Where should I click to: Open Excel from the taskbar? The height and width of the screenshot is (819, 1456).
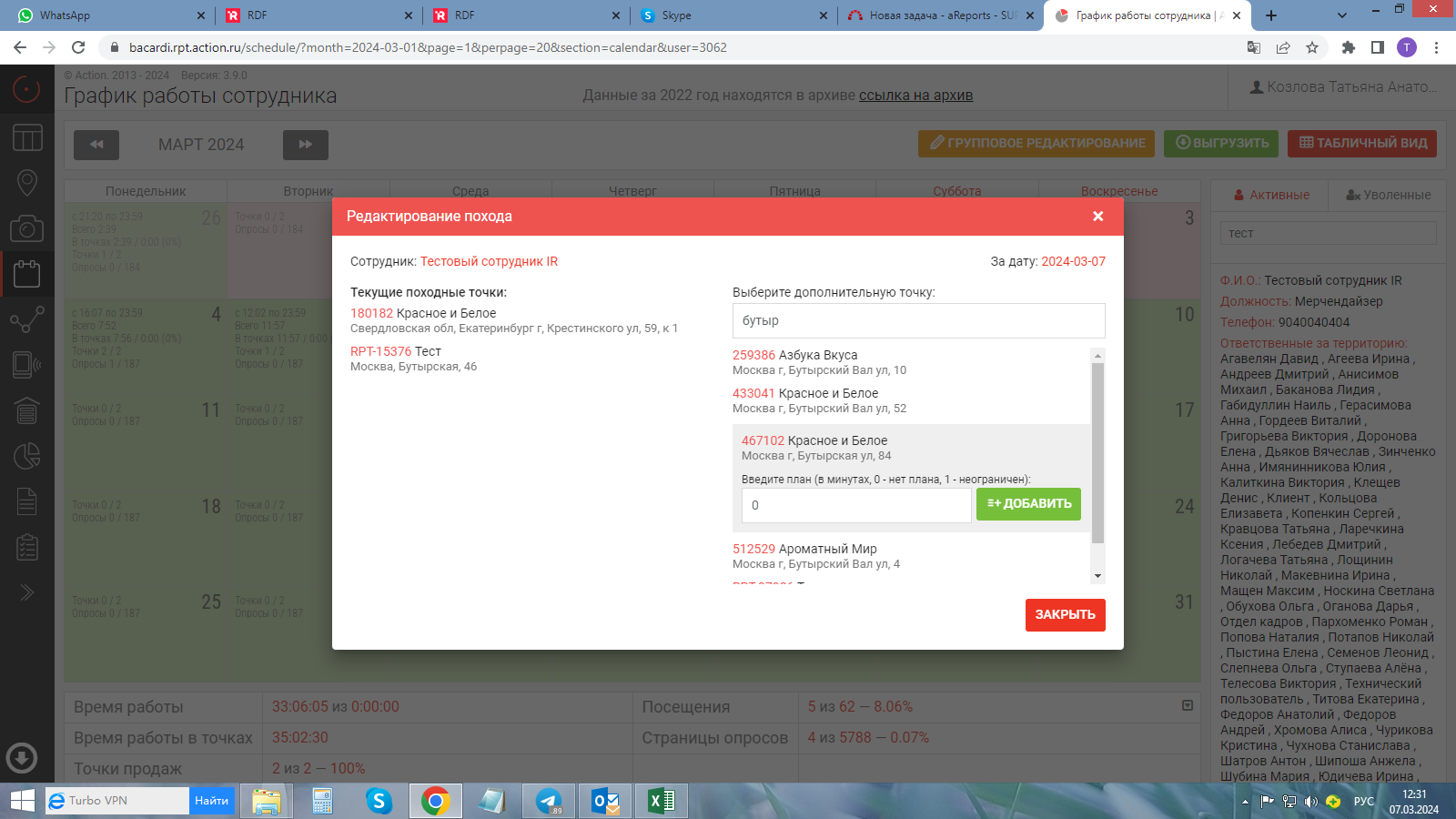pyautogui.click(x=662, y=801)
